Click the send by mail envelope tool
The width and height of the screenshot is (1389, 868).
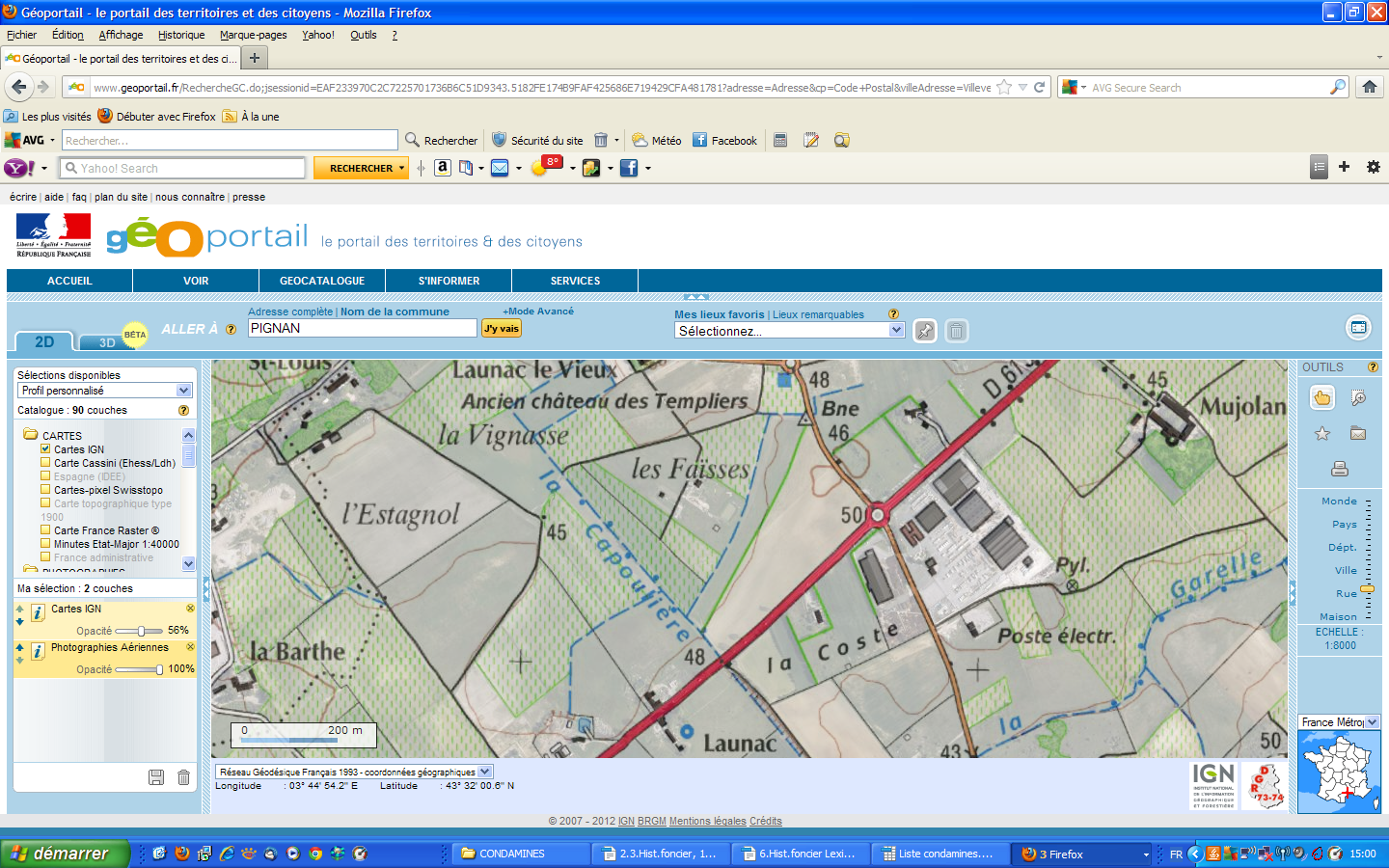point(1358,434)
